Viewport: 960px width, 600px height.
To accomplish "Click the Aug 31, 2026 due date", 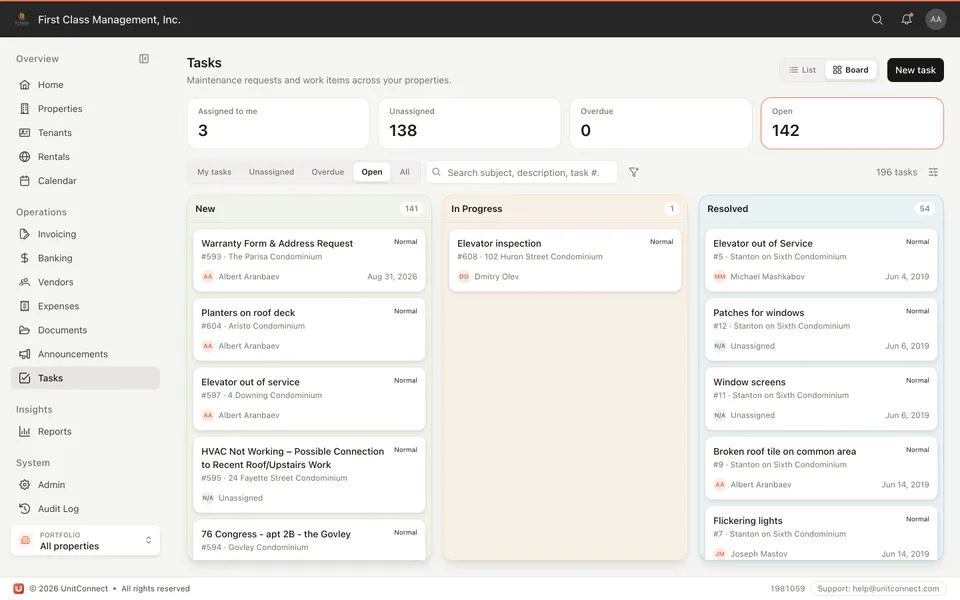I will 392,277.
